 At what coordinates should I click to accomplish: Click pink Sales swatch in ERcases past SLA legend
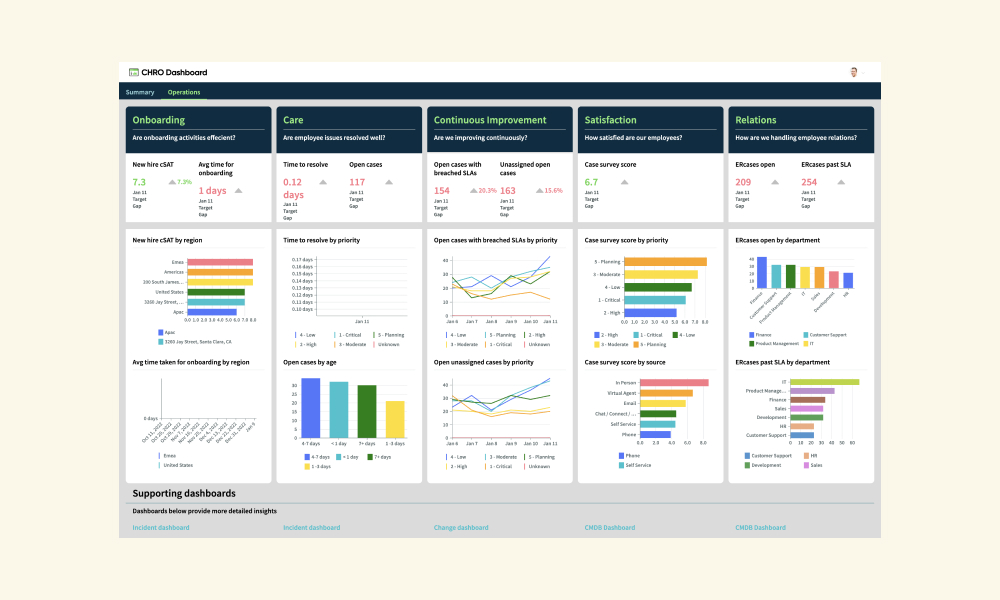806,465
